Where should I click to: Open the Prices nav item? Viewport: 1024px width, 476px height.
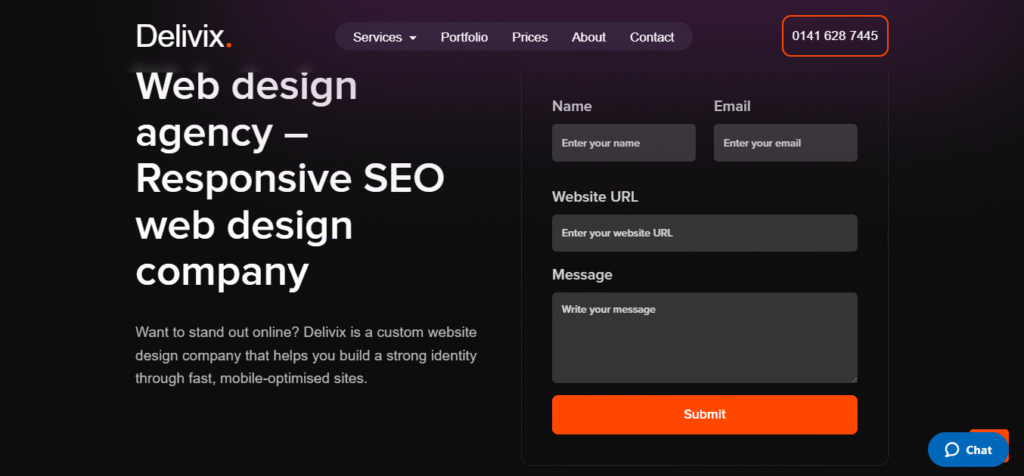coord(530,37)
